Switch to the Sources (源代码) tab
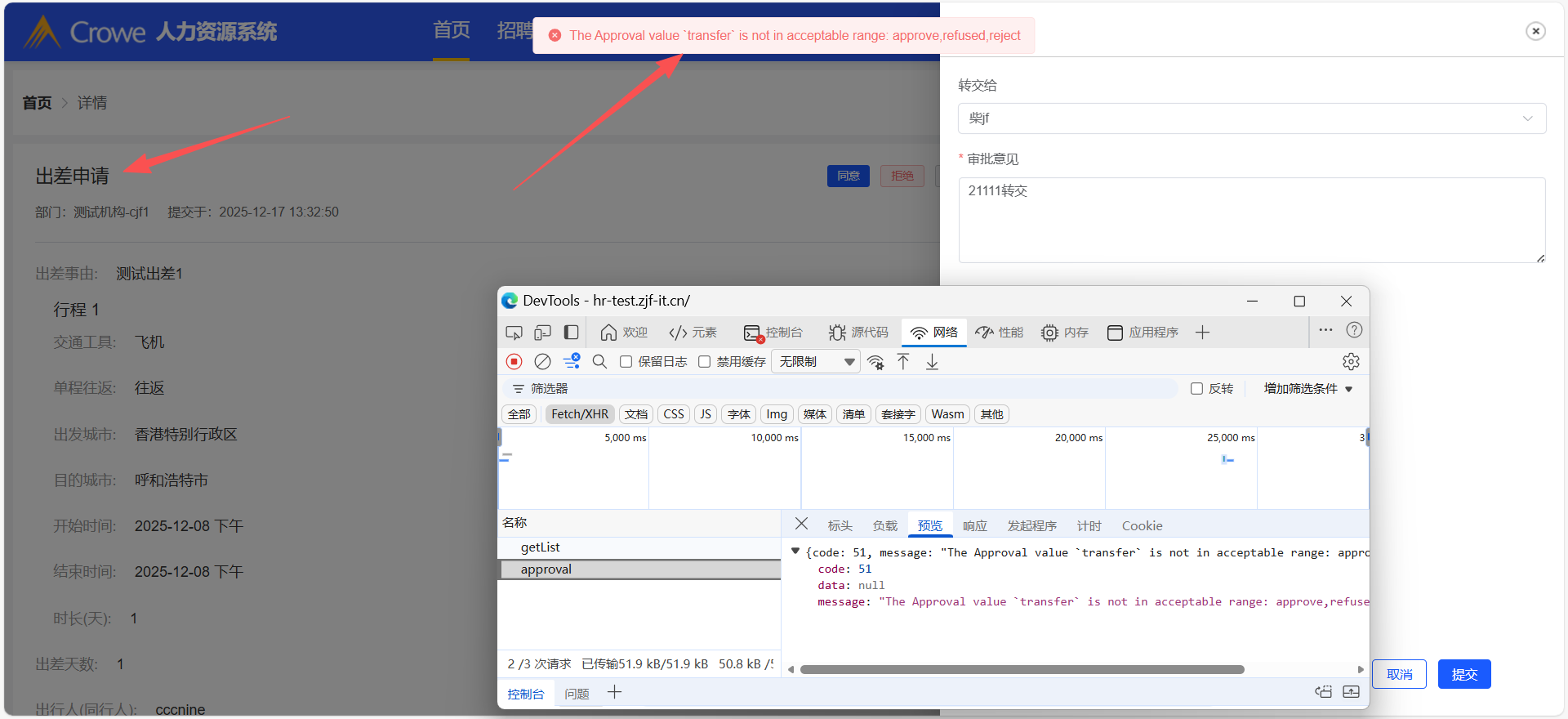 858,333
